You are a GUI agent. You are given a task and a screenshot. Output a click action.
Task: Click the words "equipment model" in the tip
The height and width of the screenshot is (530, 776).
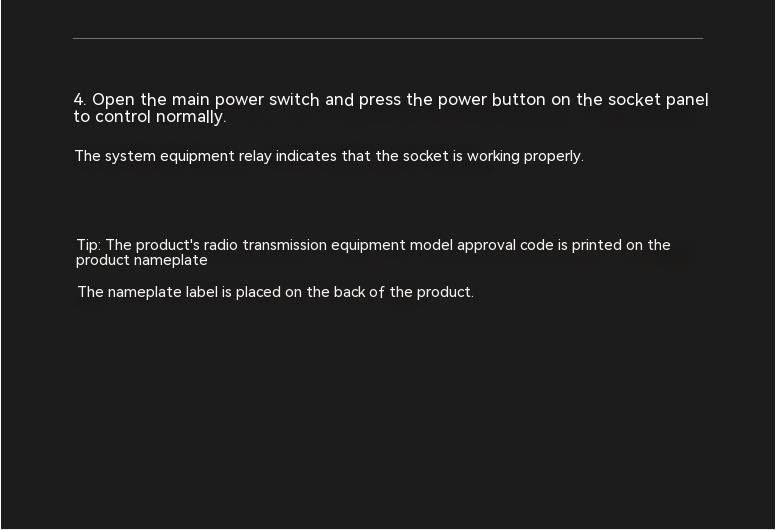point(392,245)
